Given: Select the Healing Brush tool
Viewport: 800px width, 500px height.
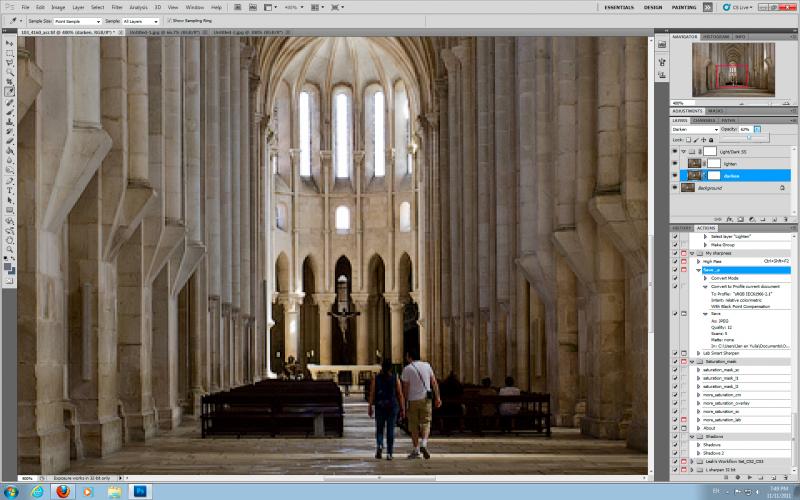Looking at the screenshot, I should (x=9, y=103).
